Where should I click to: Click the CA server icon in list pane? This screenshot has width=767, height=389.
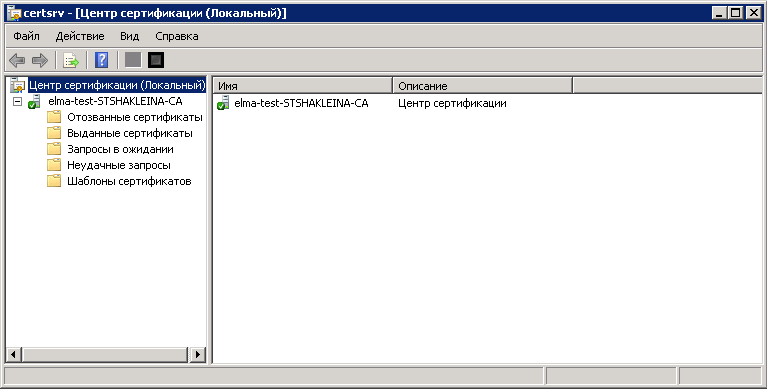223,103
